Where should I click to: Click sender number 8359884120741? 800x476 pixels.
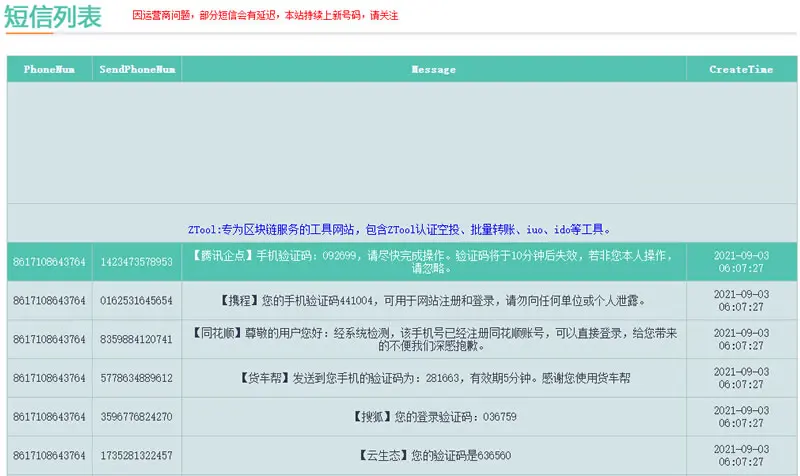[137, 339]
